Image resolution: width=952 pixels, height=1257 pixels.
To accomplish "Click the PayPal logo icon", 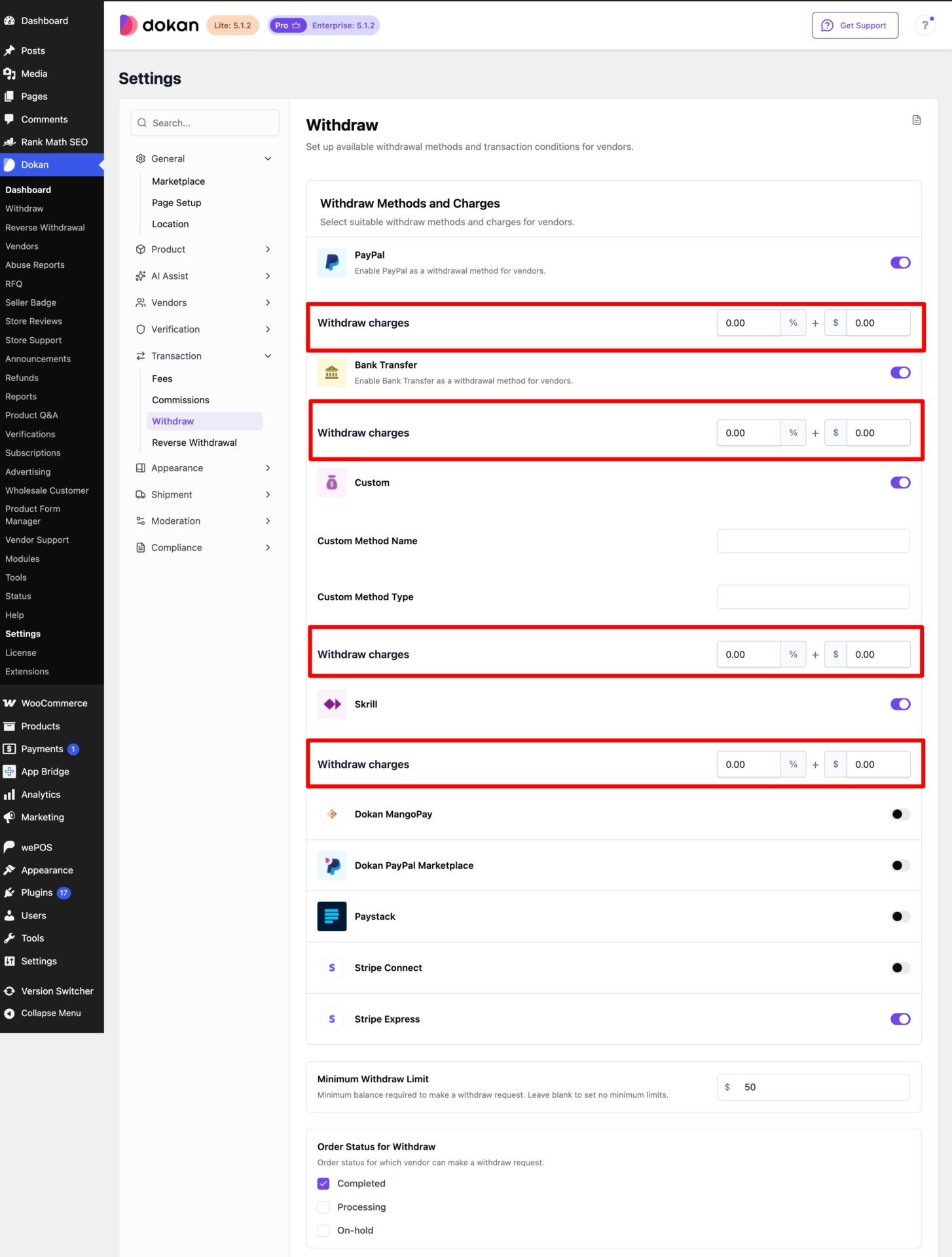I will click(332, 263).
